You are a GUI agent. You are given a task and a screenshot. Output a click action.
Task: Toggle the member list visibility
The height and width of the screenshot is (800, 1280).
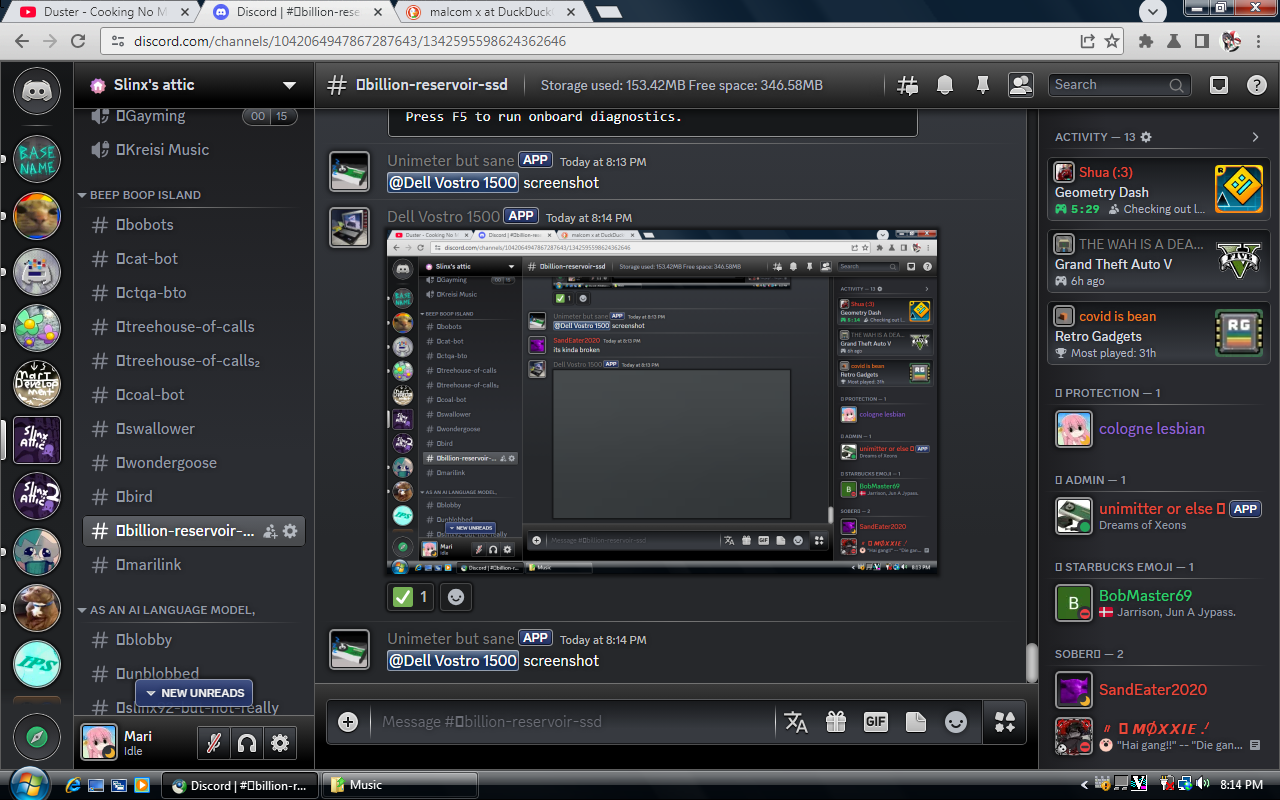[1020, 85]
